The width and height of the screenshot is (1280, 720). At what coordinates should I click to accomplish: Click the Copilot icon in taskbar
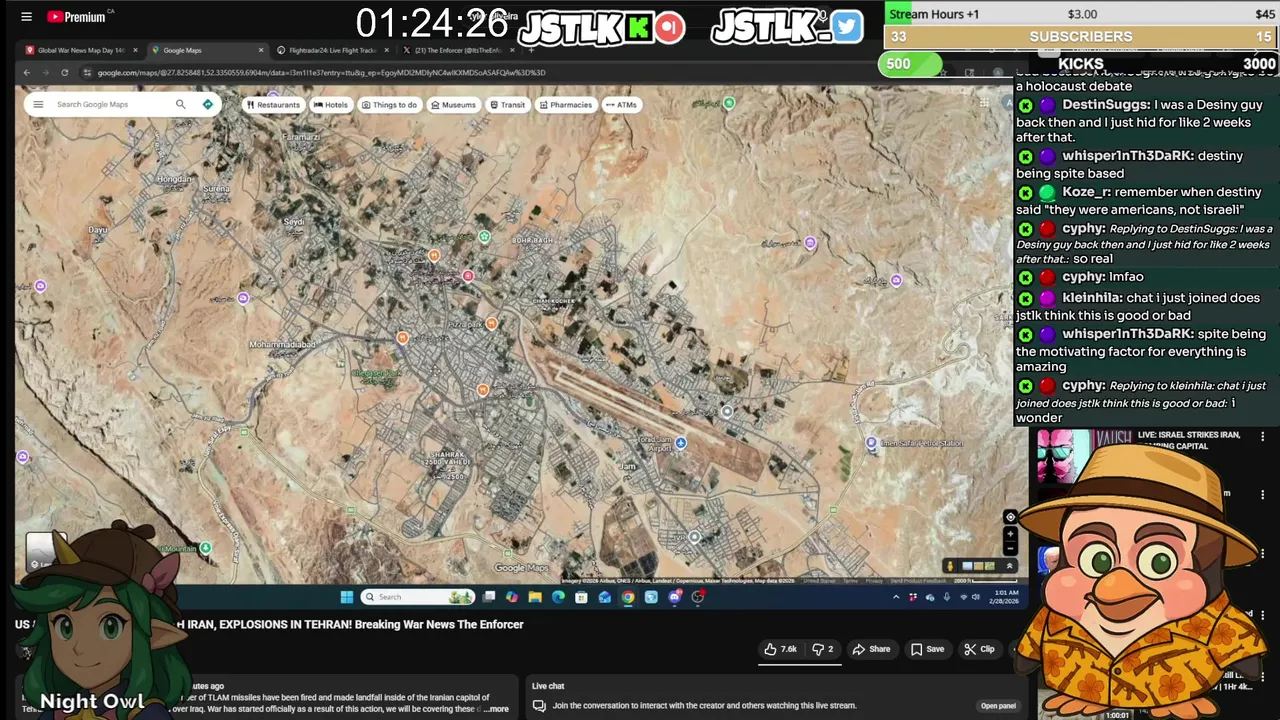click(x=512, y=597)
